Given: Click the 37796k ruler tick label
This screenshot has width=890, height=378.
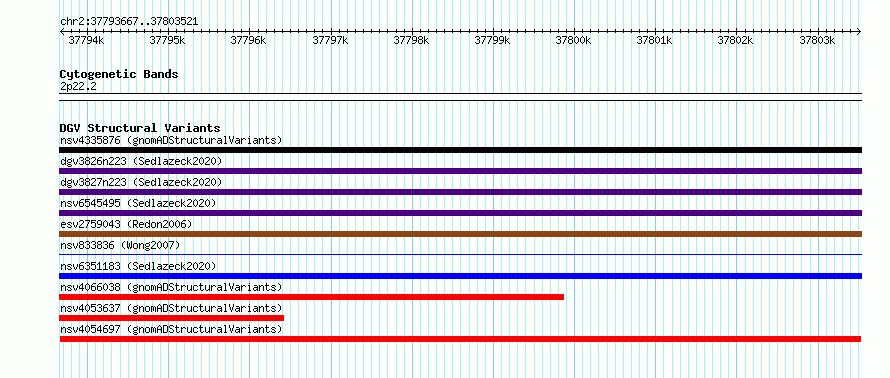Looking at the screenshot, I should [x=249, y=40].
